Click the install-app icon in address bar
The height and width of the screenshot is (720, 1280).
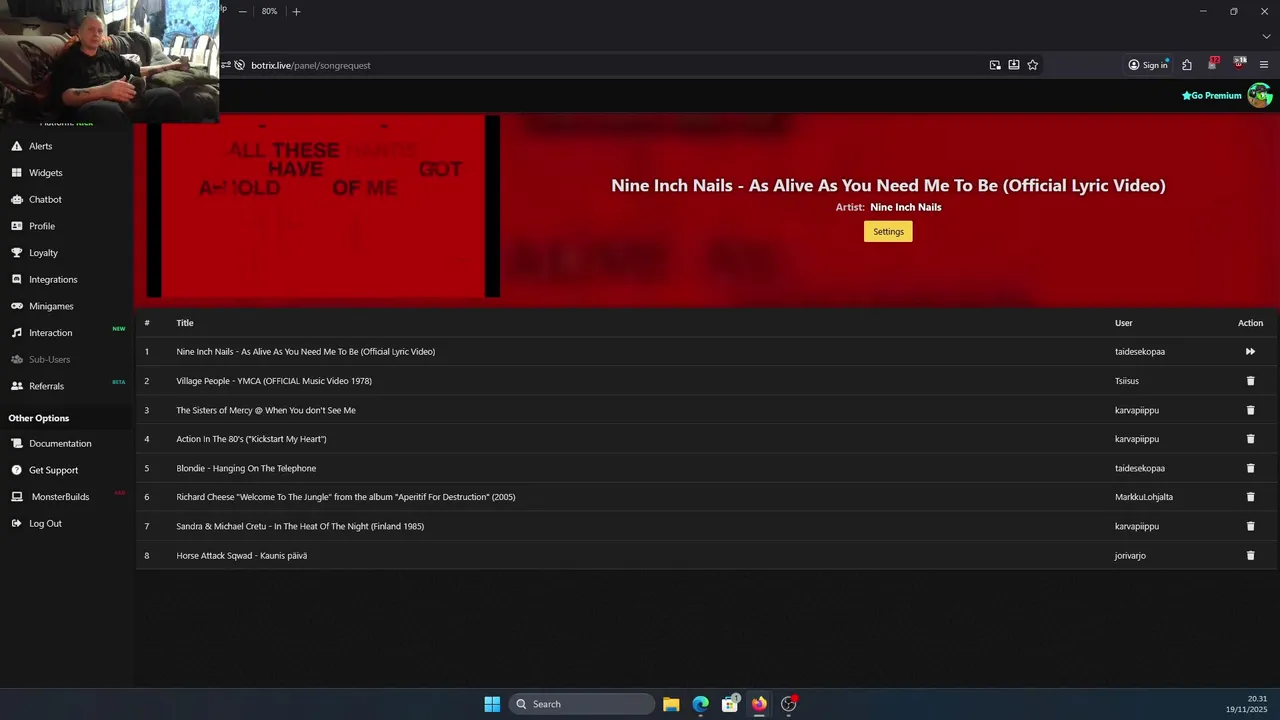1014,65
